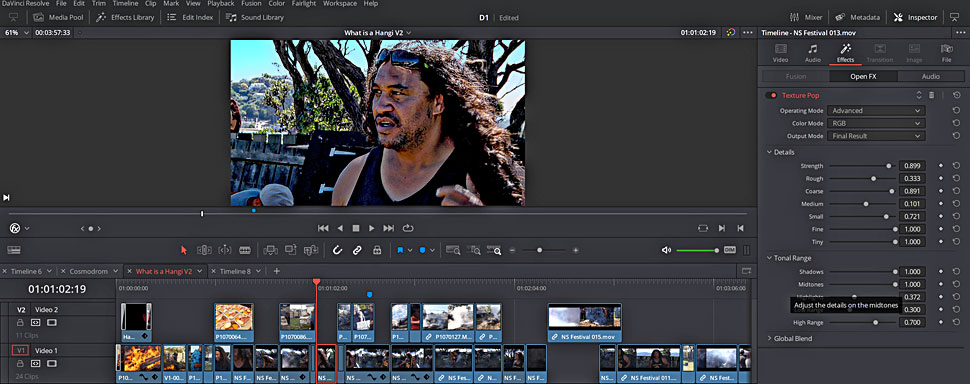Open the What is a Hangi V2 viewer dropdown
Image resolution: width=970 pixels, height=384 pixels.
point(378,32)
